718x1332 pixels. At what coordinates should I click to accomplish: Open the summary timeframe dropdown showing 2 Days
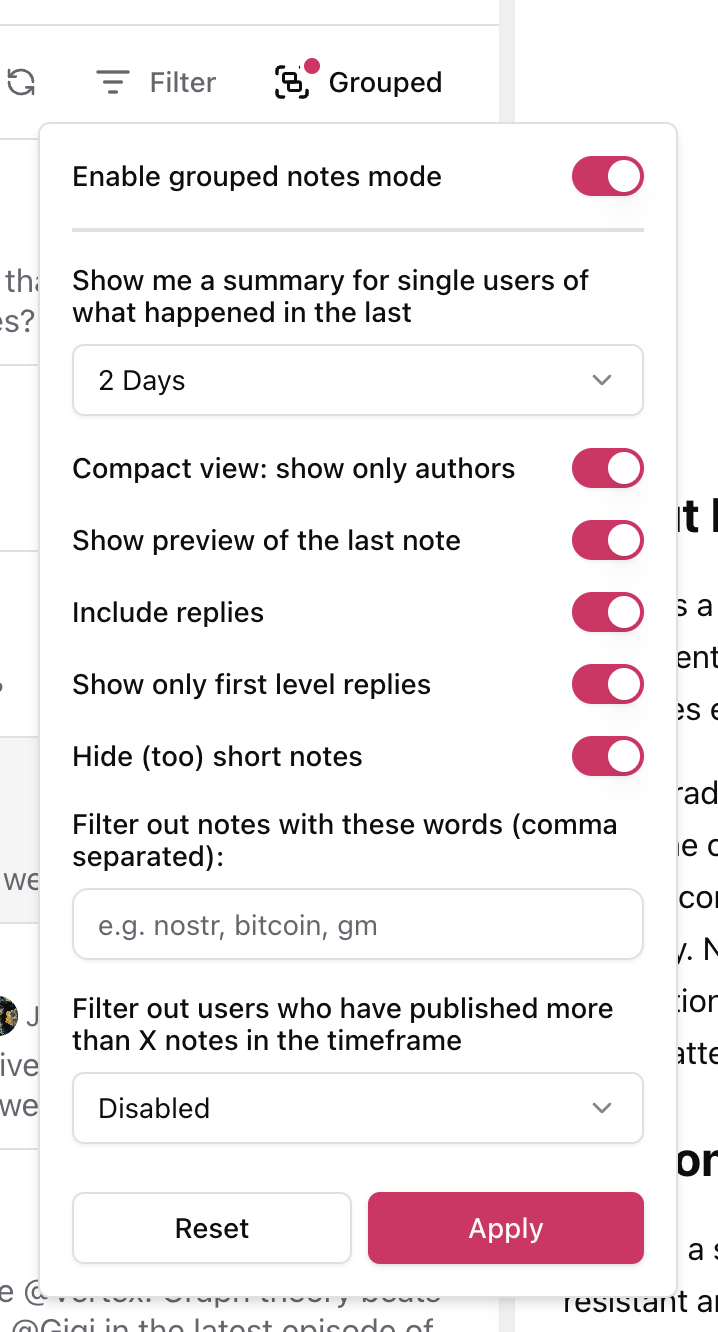click(x=357, y=380)
